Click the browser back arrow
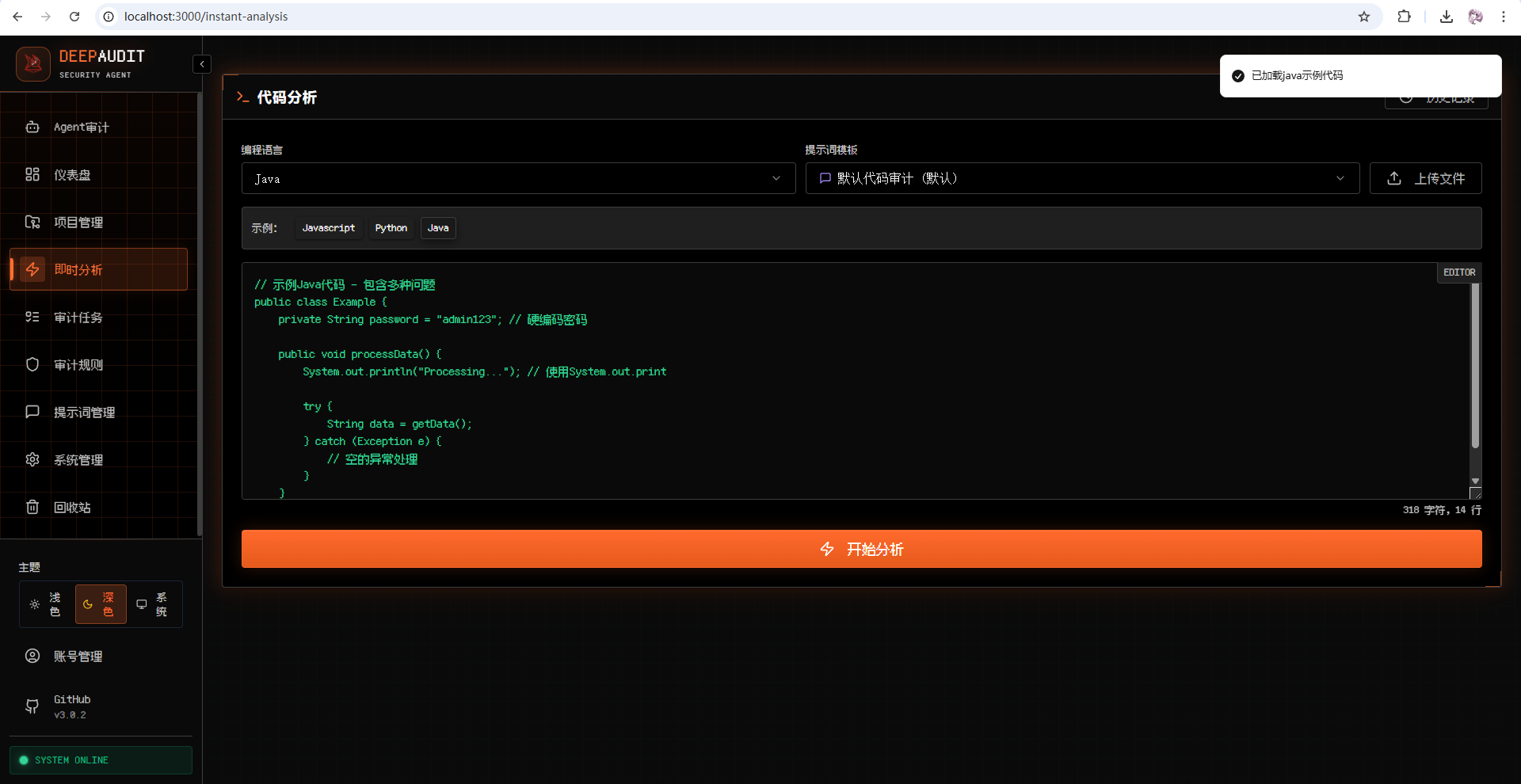 (17, 17)
